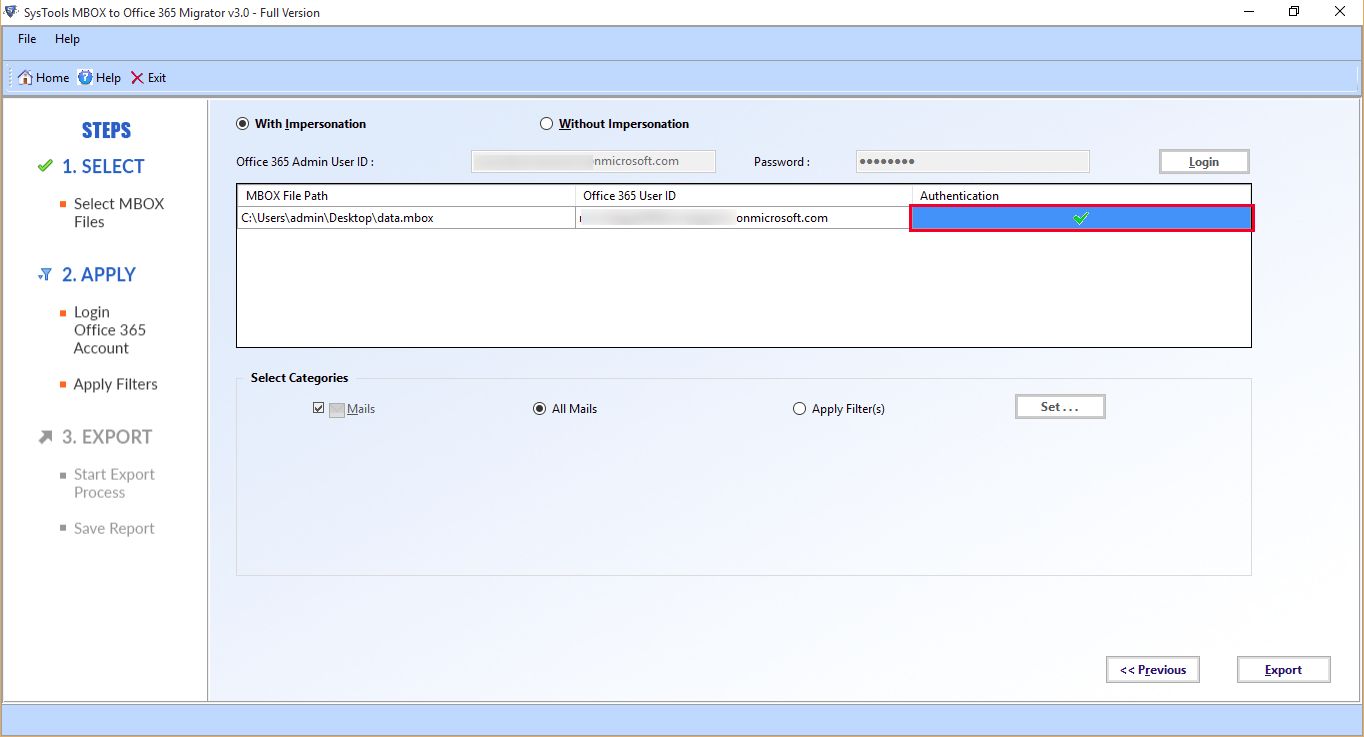Open the File menu
Screen dimensions: 1364x737
point(27,39)
